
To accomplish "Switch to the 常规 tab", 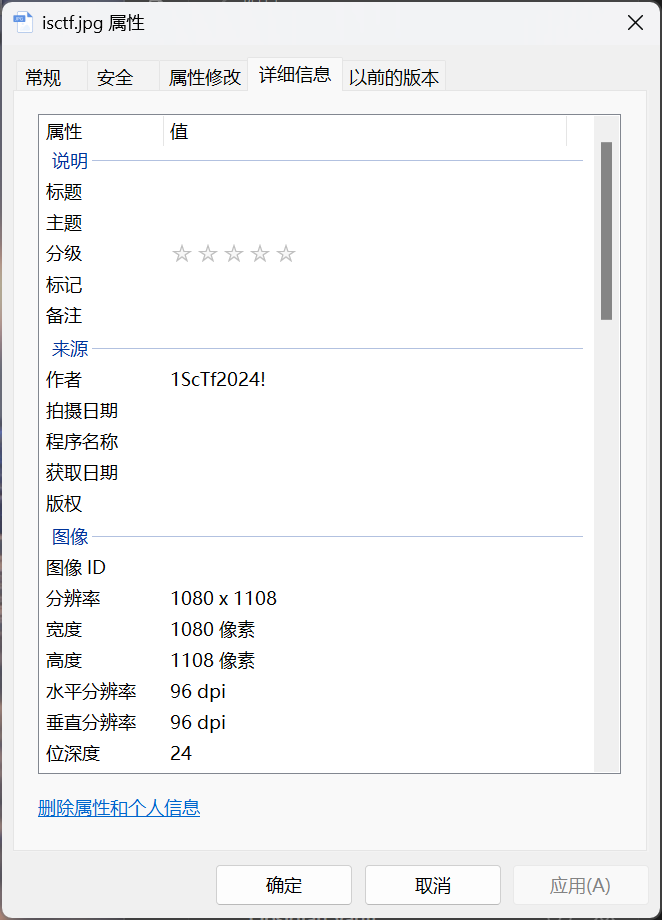I will [43, 77].
